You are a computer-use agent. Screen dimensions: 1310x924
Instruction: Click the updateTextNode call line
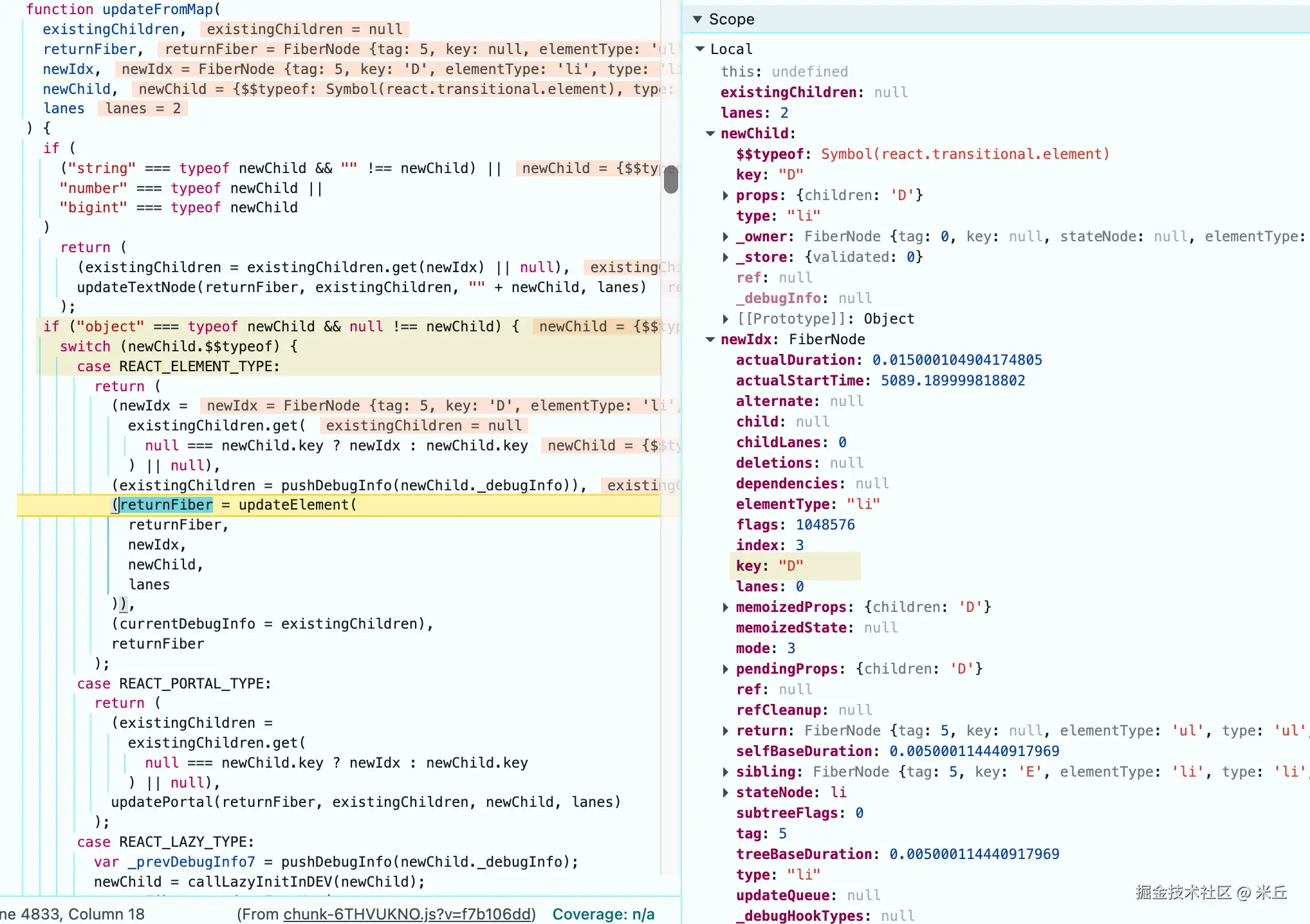[x=362, y=287]
